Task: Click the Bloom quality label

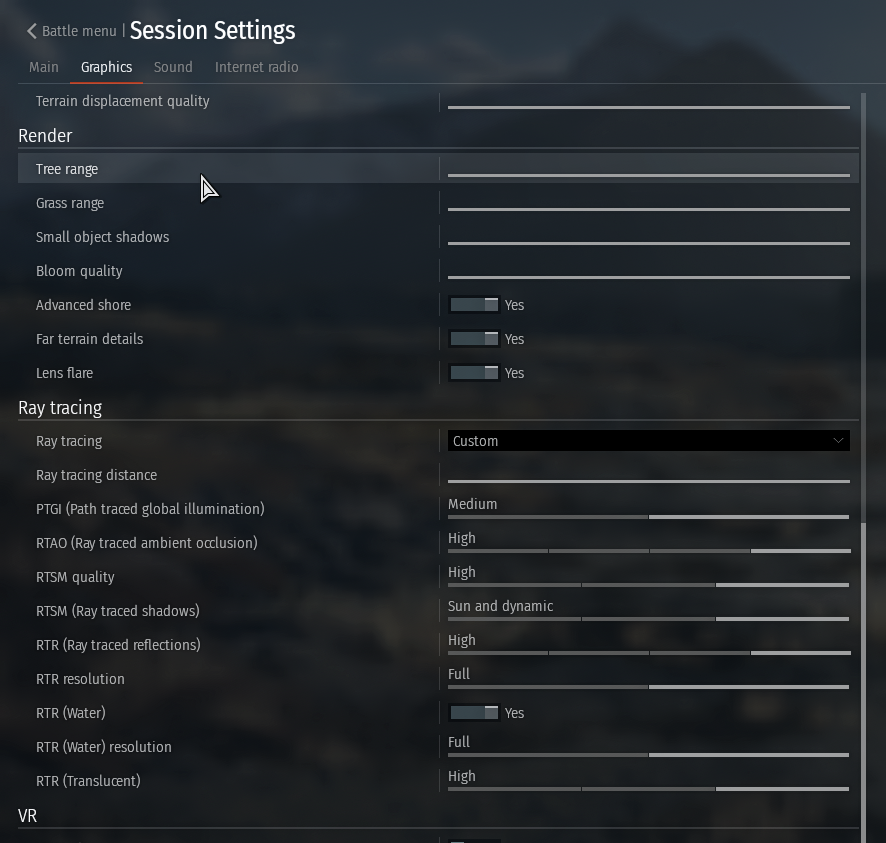Action: pyautogui.click(x=79, y=271)
